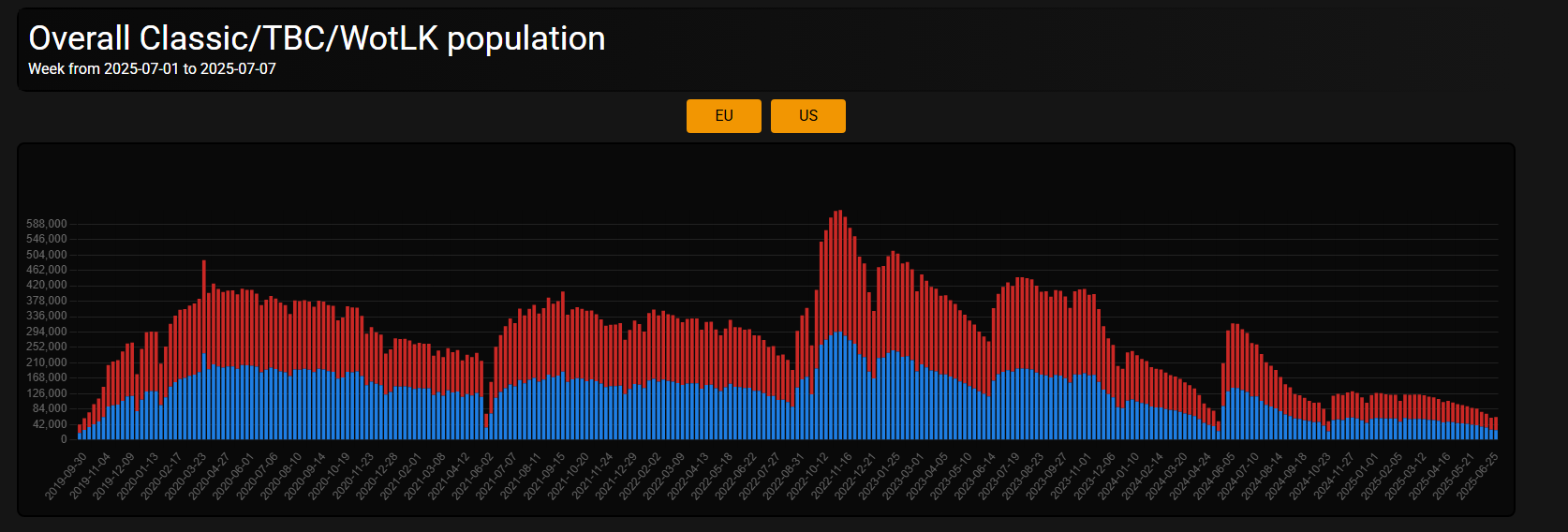Click the 2024-11-27 date label
The width and height of the screenshot is (1568, 532).
pyautogui.click(x=1335, y=477)
